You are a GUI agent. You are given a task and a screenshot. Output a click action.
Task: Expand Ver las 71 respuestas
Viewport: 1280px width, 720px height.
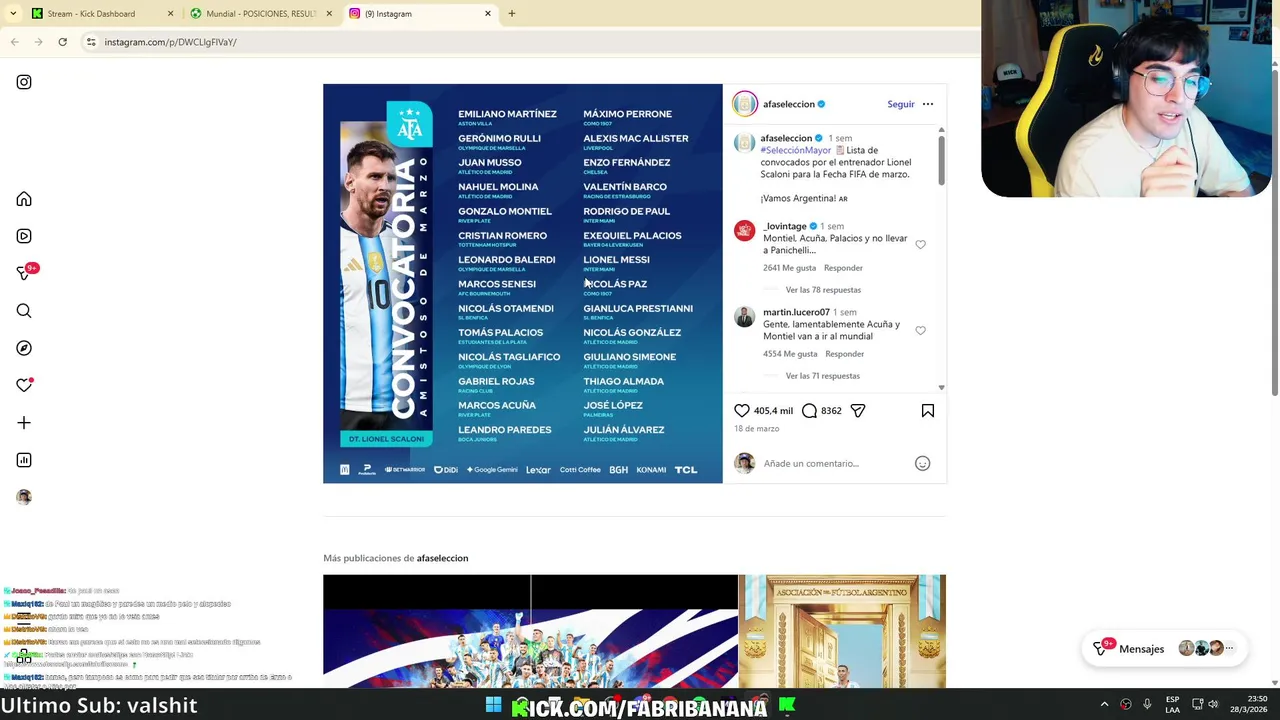coord(823,376)
